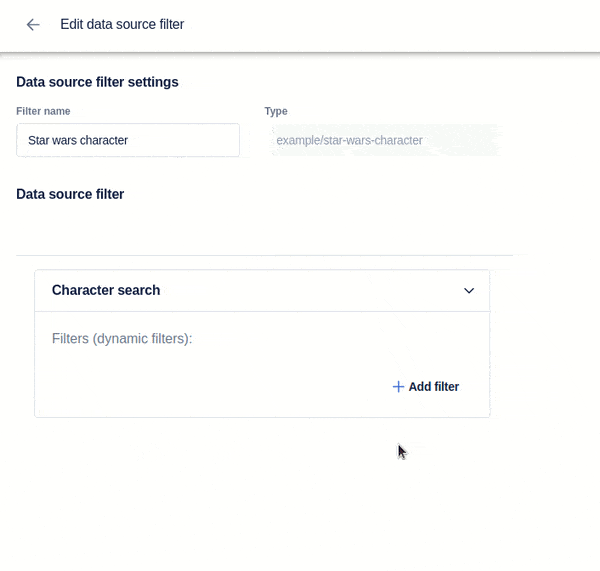Click the 'Filters (dynamic filters):' text
The height and width of the screenshot is (571, 600).
click(x=122, y=339)
